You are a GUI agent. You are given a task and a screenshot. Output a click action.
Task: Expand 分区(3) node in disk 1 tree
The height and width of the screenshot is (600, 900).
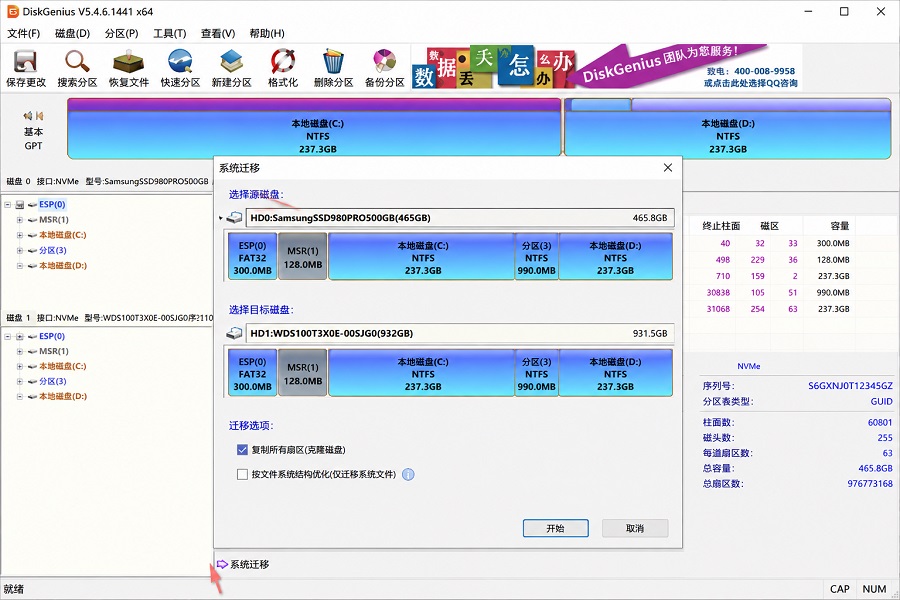[20, 381]
